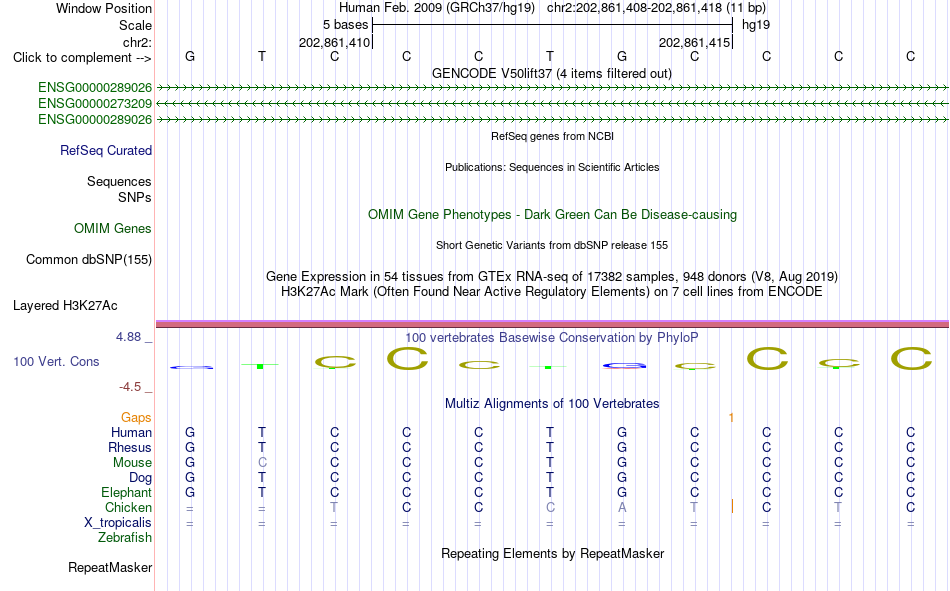Screen dimensions: 950x591
Task: Click the ENSG00000273209 gene label
Action: point(95,104)
